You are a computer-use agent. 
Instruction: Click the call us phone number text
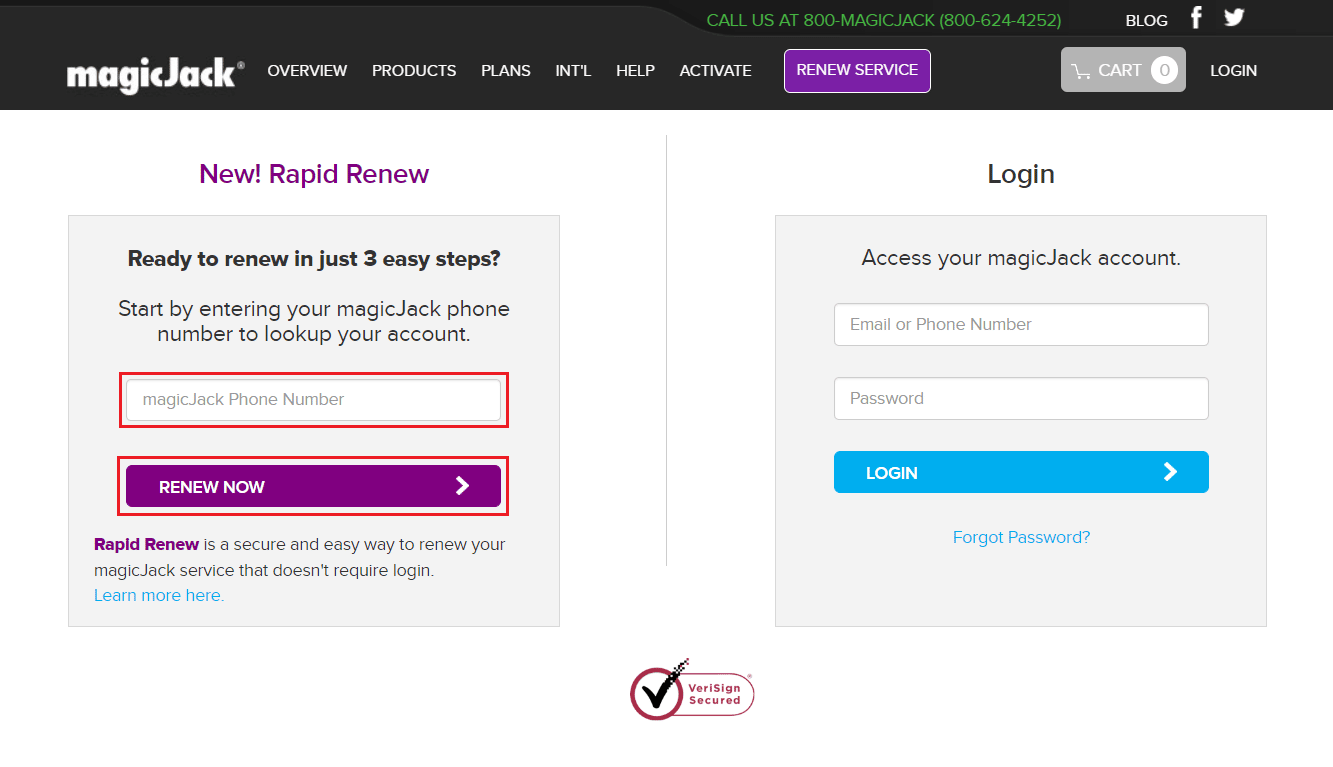884,21
